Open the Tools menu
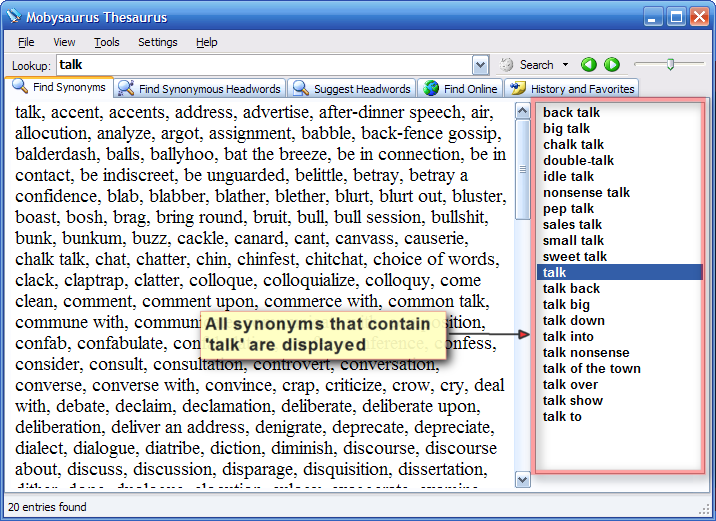This screenshot has width=716, height=521. click(x=106, y=42)
